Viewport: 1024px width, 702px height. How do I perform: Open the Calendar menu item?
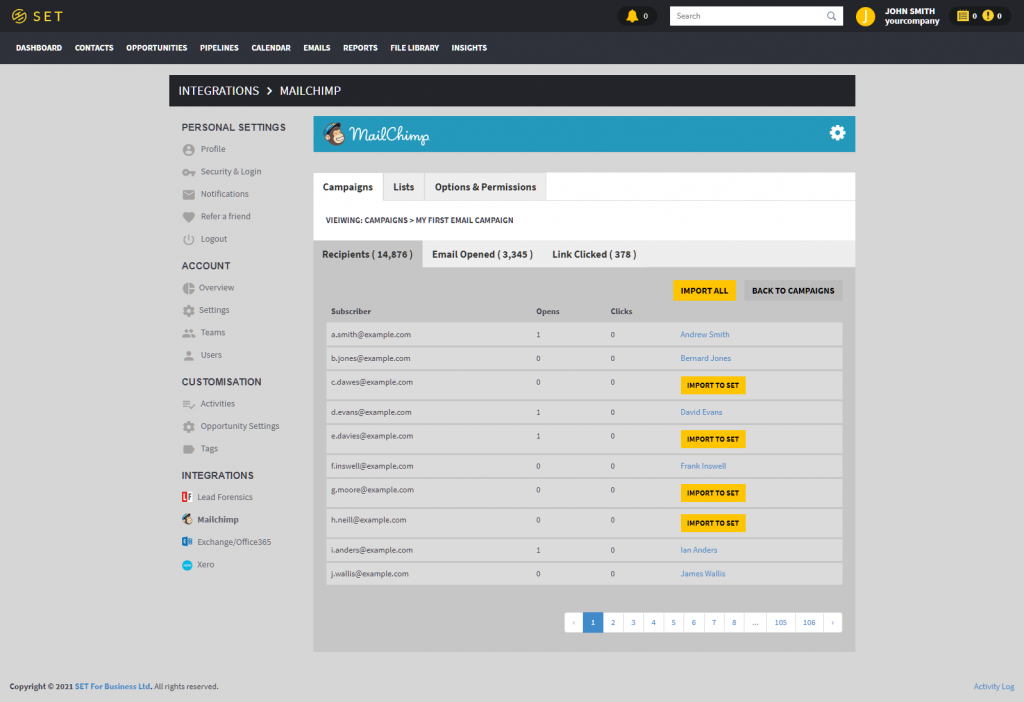click(x=271, y=48)
